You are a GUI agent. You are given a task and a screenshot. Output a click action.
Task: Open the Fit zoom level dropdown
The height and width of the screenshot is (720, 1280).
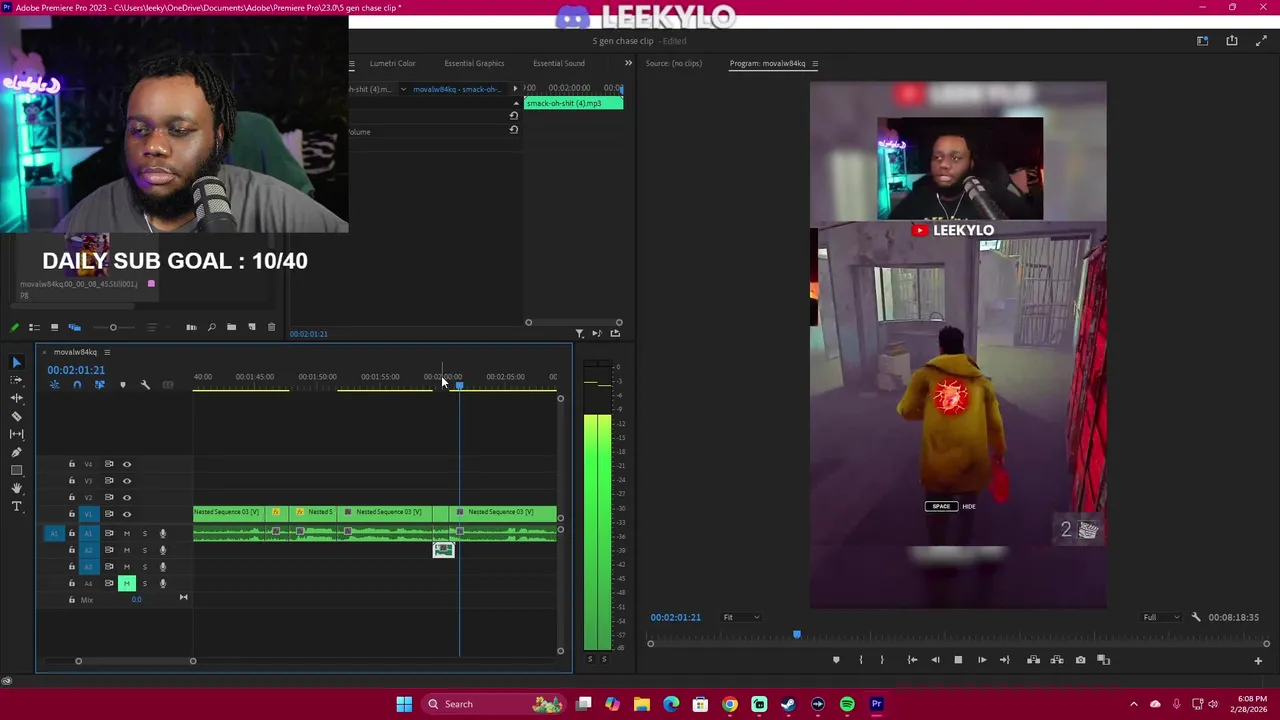[x=741, y=617]
